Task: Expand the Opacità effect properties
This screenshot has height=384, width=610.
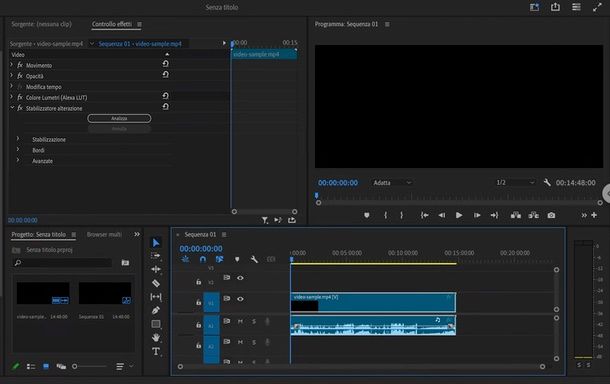Action: [11, 75]
